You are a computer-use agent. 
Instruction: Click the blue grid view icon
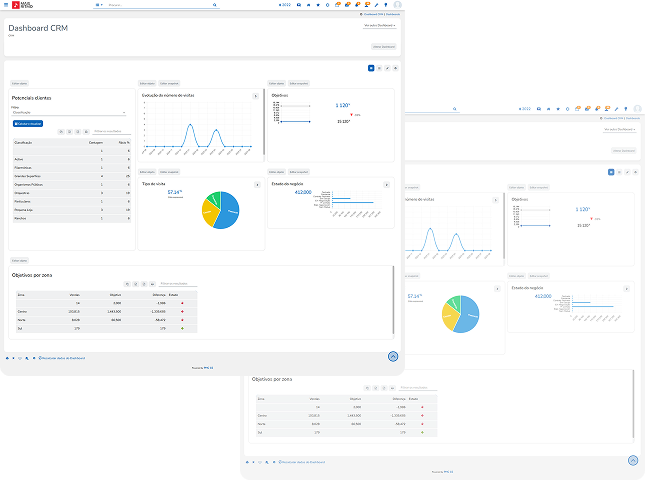(371, 67)
